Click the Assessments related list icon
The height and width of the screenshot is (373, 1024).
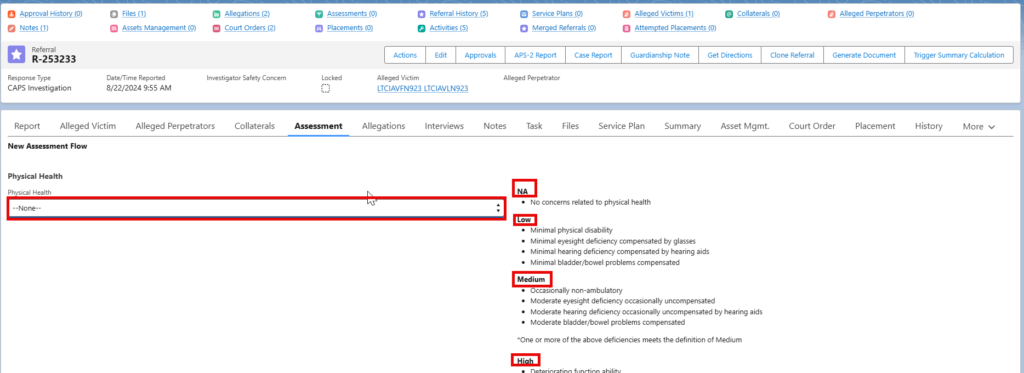click(x=319, y=14)
